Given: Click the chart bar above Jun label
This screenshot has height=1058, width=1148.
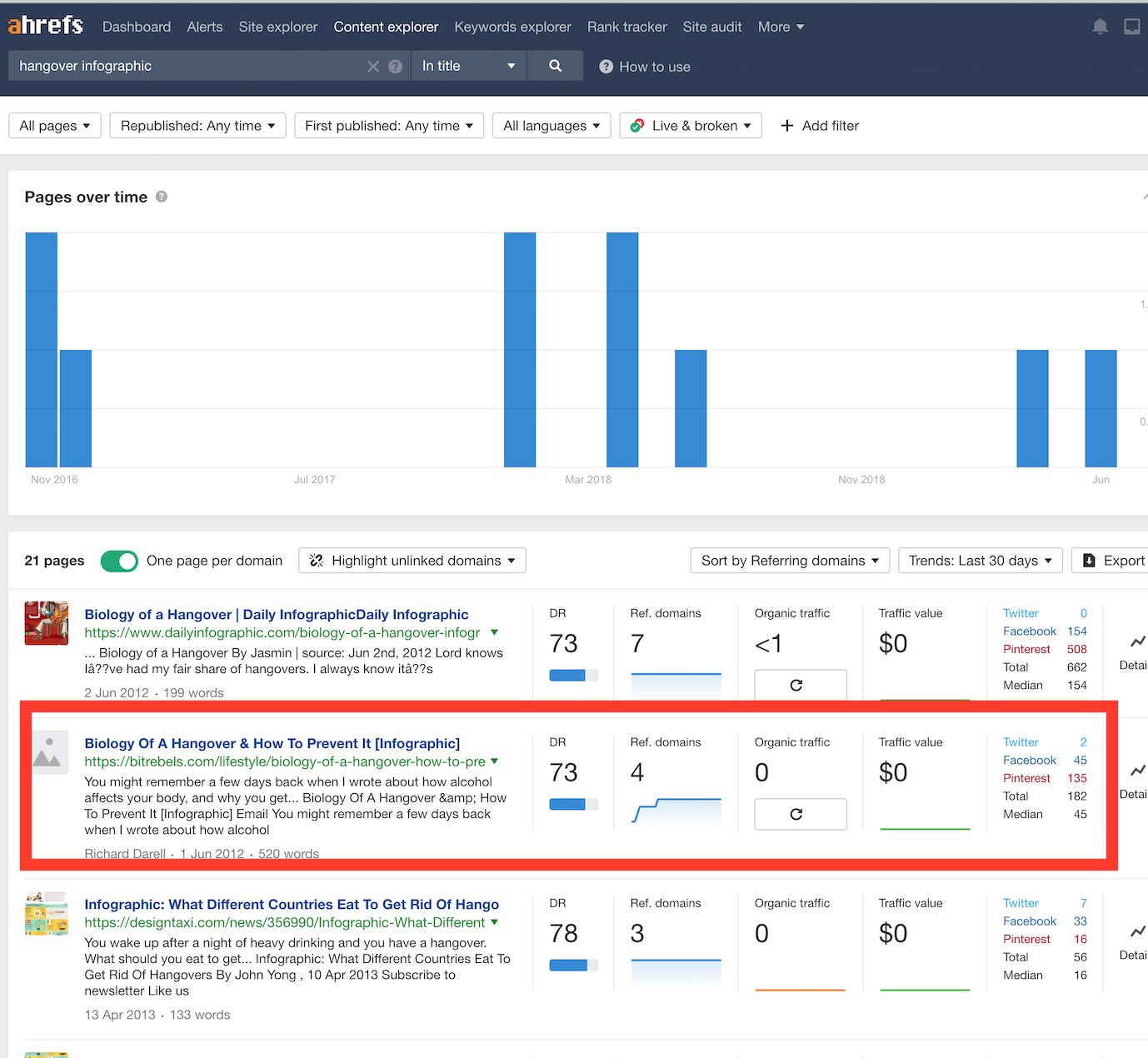Looking at the screenshot, I should tap(1101, 408).
